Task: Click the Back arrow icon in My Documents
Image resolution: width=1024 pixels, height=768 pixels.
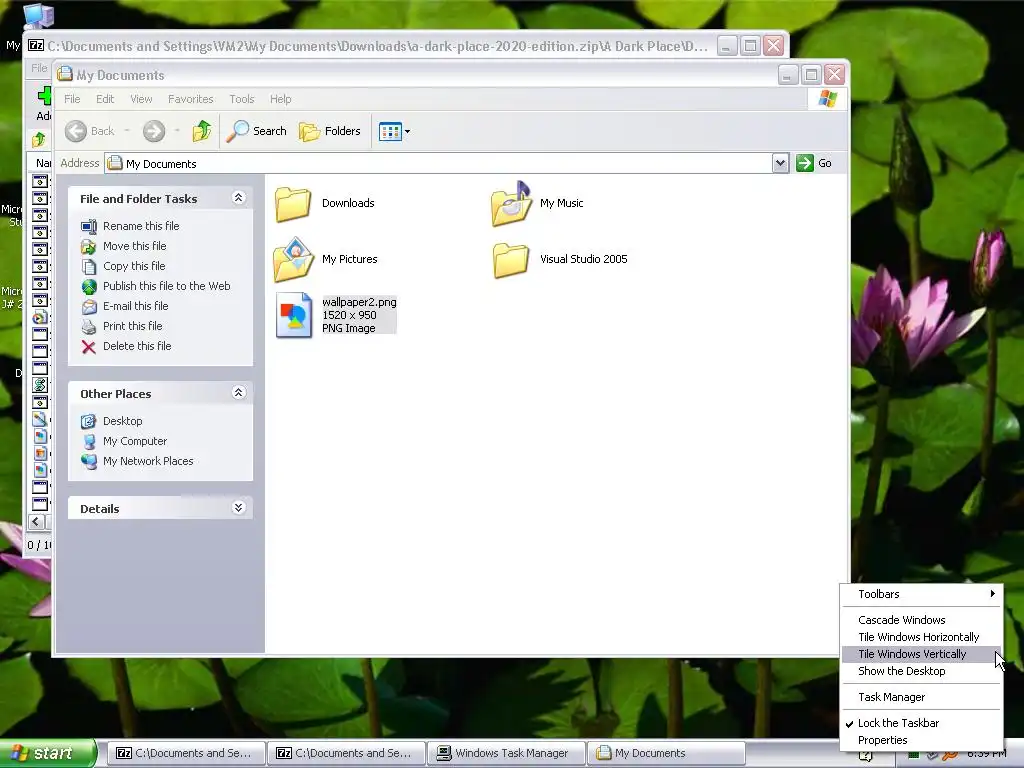Action: click(76, 131)
